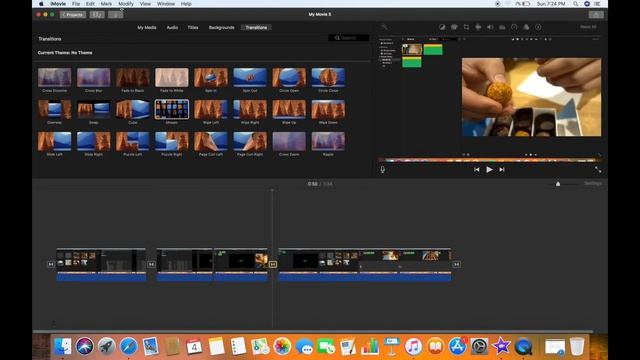
Task: Click the viewer scrubber bar under preview
Action: pyautogui.click(x=489, y=160)
